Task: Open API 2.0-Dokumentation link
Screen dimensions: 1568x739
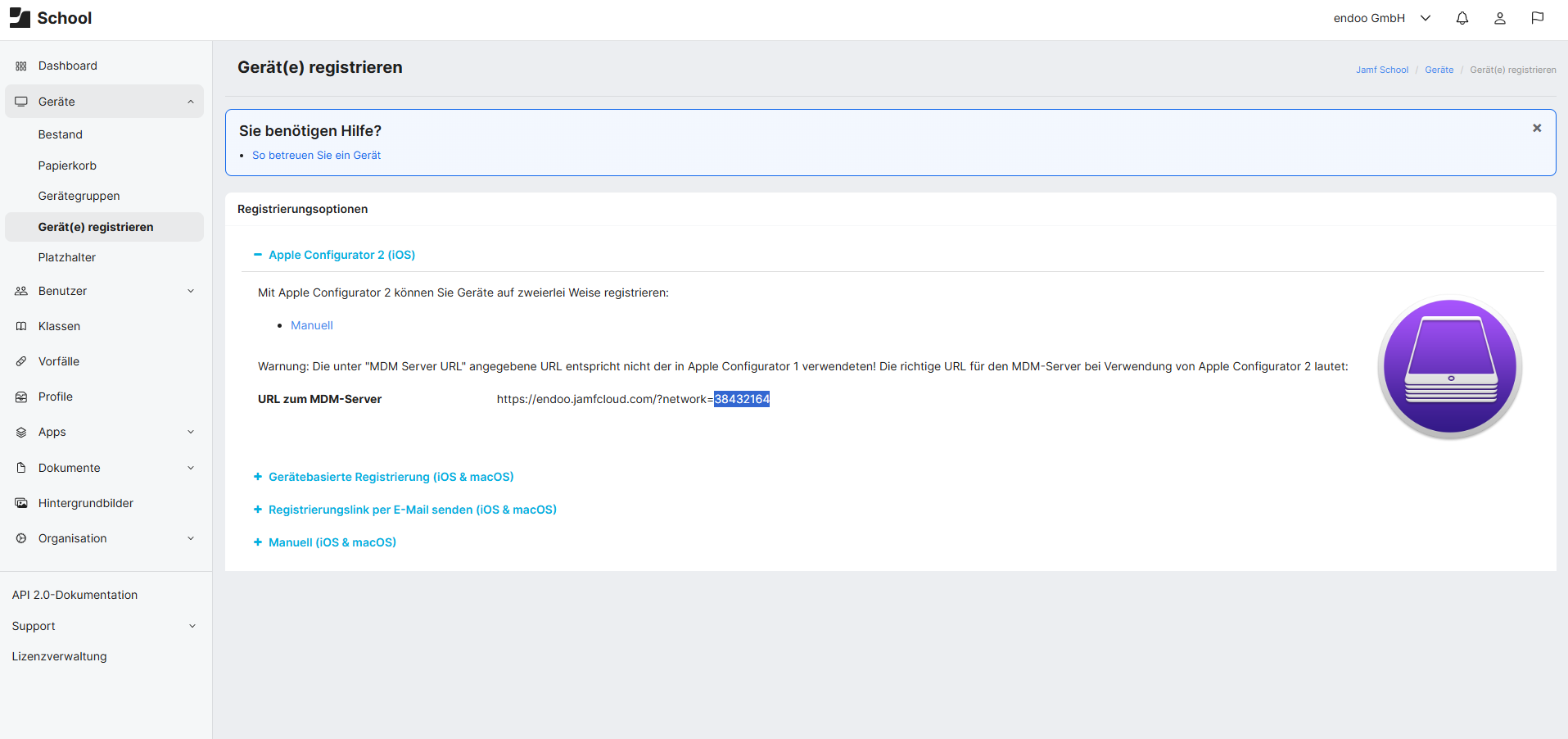Action: [x=75, y=595]
